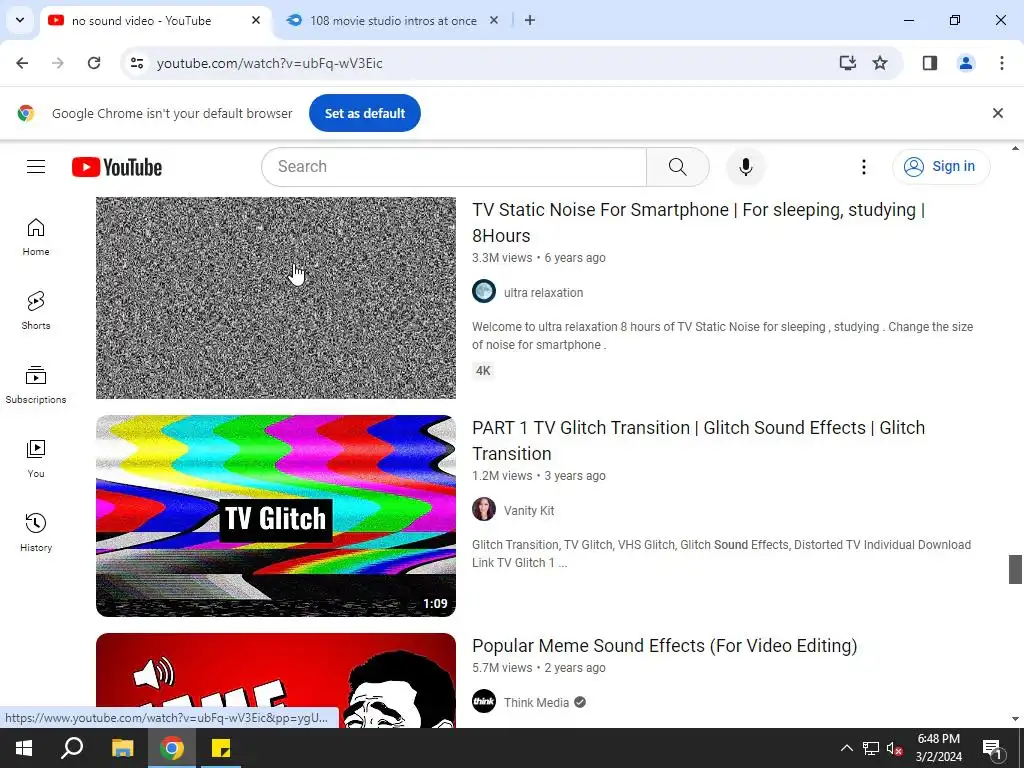
Task: Open the PART 1 TV Glitch Transition title
Action: tap(698, 441)
